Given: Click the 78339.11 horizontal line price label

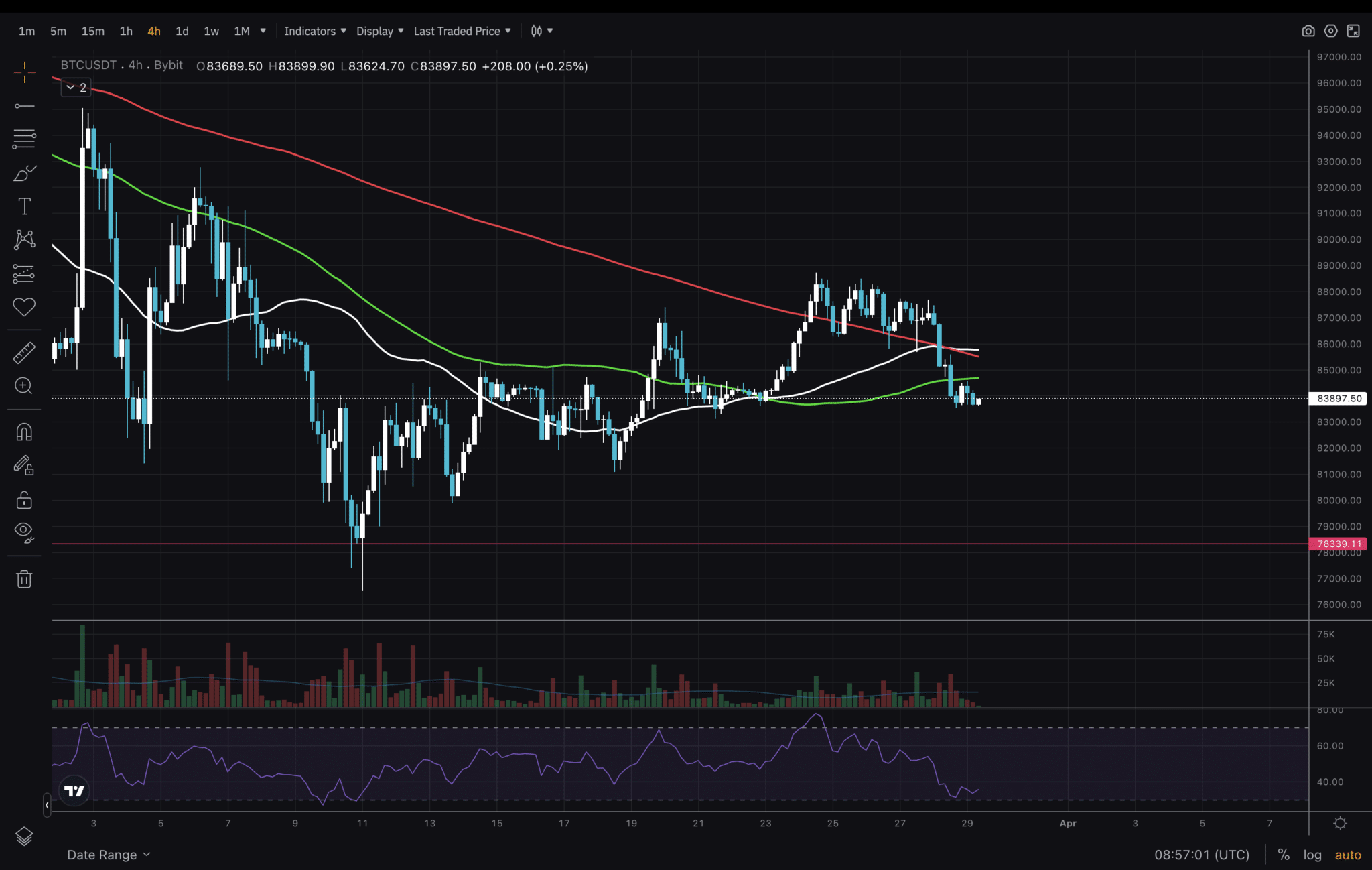Looking at the screenshot, I should [1338, 544].
